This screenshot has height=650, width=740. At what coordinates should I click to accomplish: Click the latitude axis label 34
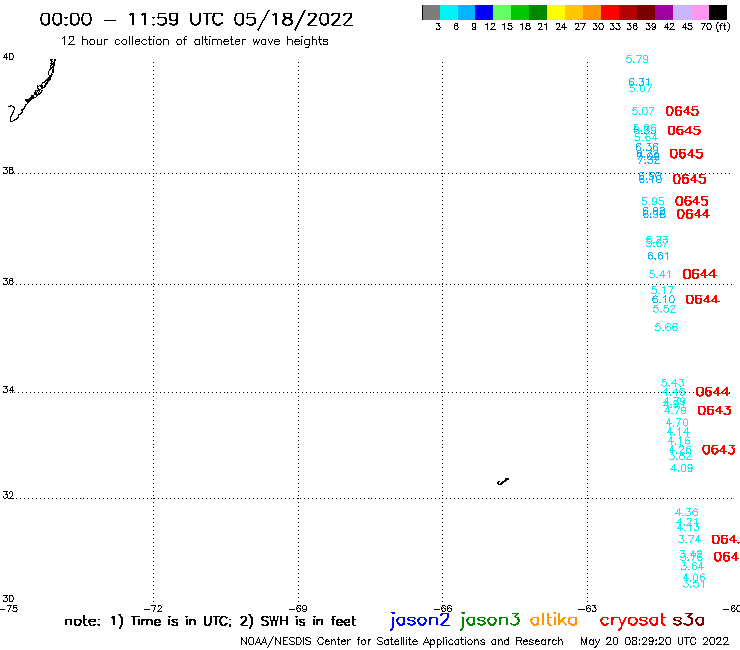8,390
